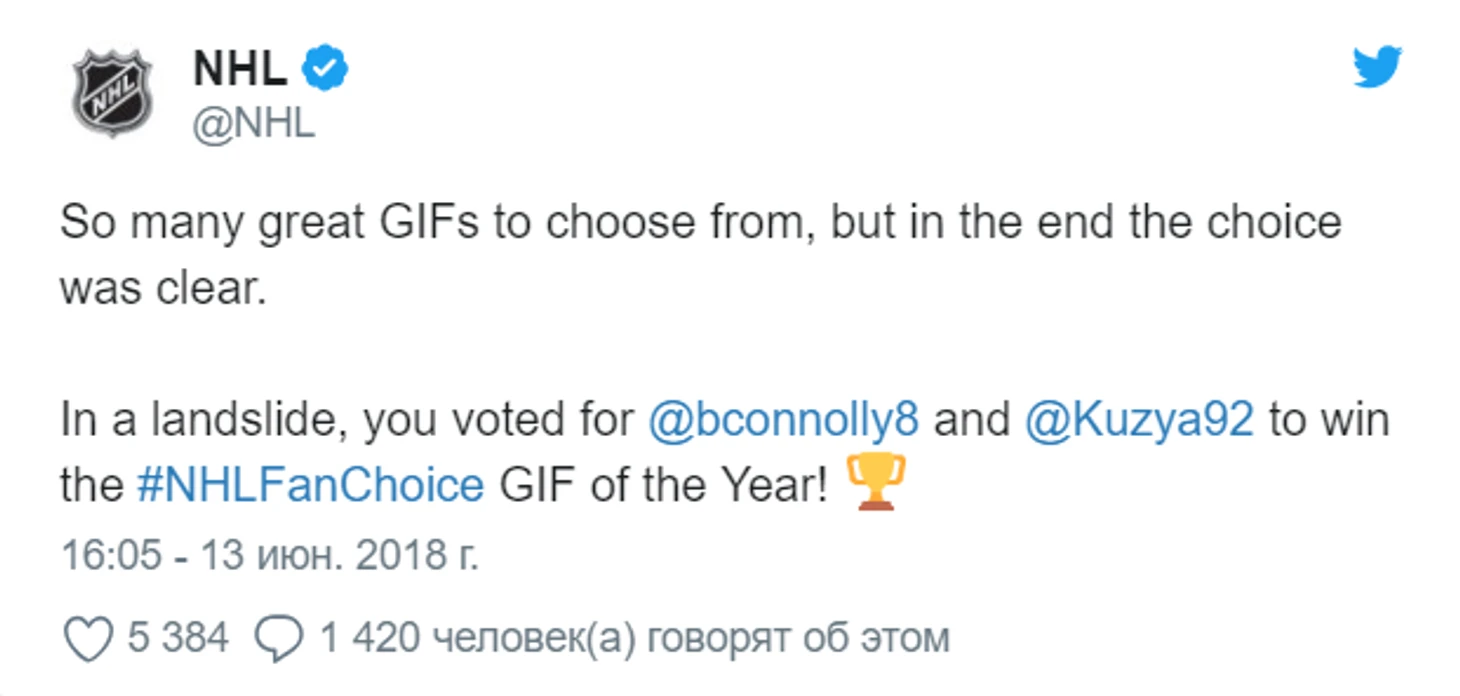Viewport: 1460px width, 696px height.
Task: Open Twitter via the blue bird icon
Action: point(1377,68)
